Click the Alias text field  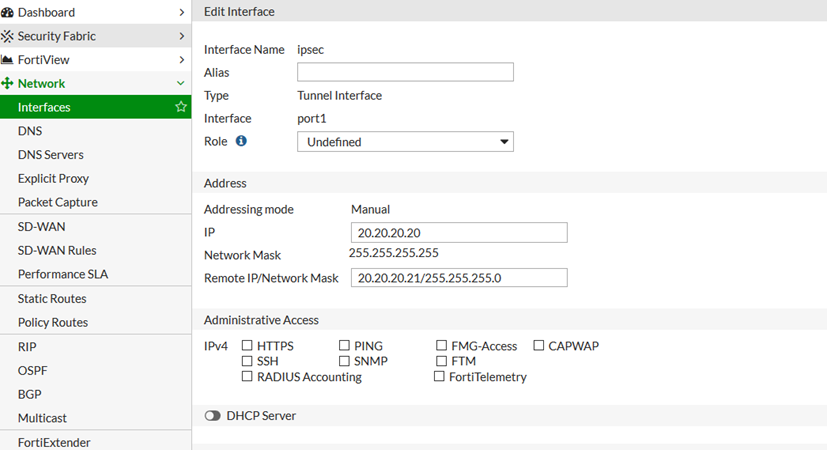coord(405,72)
